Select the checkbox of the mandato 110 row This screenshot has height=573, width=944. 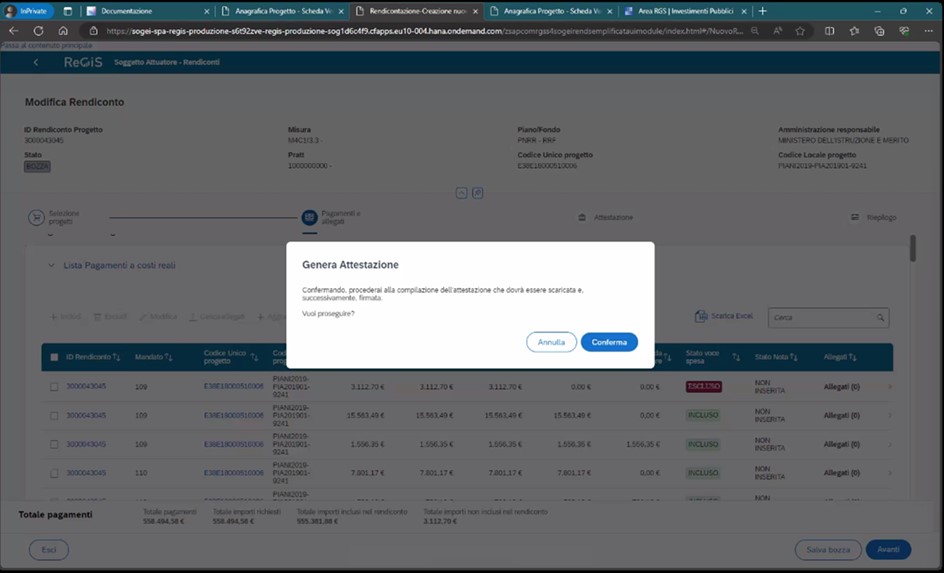pos(54,472)
